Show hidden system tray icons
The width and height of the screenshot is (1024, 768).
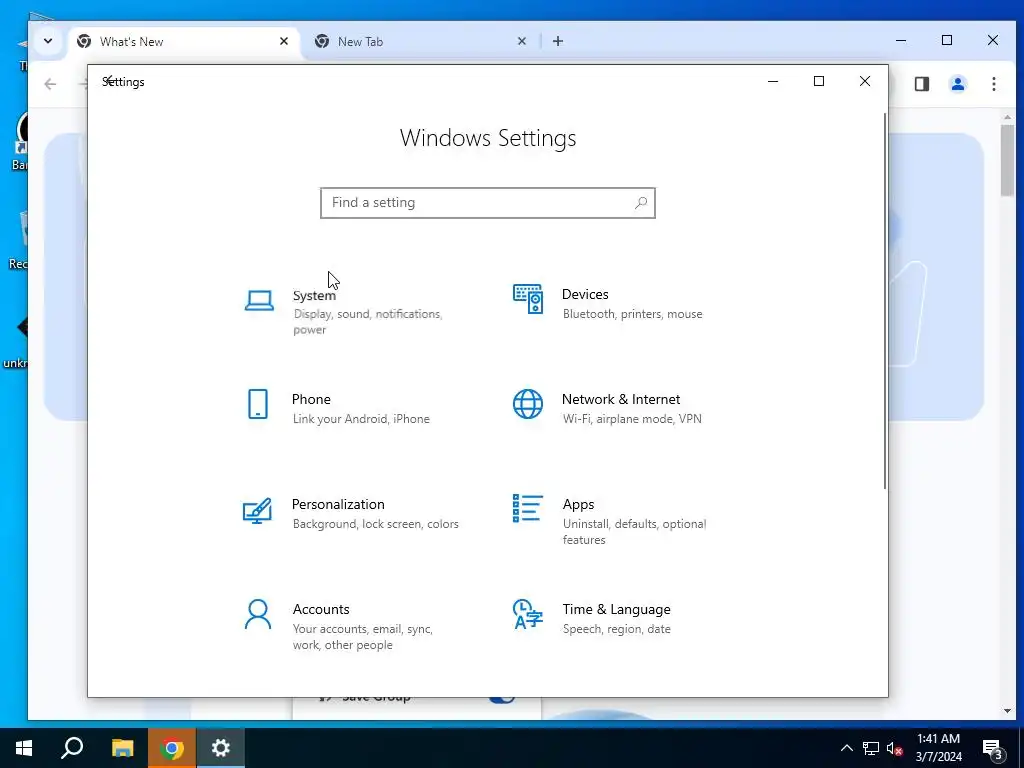pyautogui.click(x=846, y=748)
